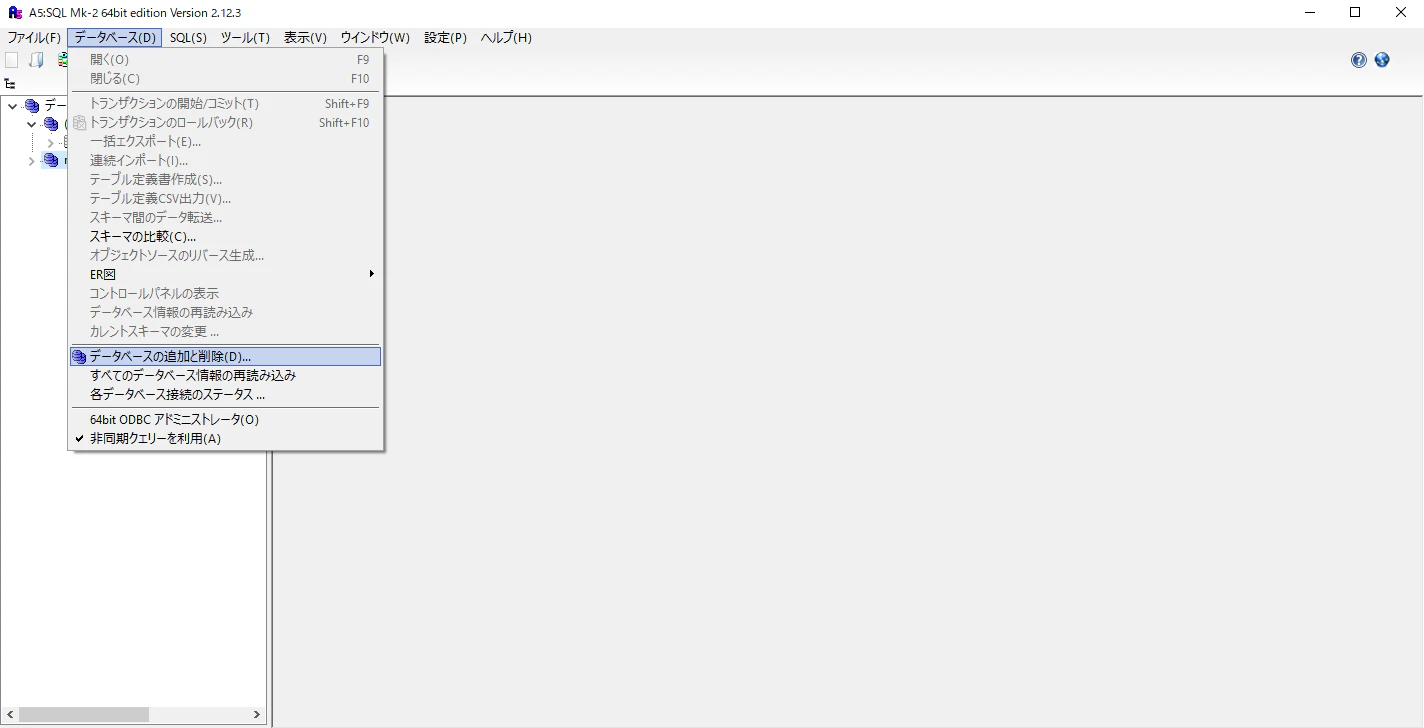Open 64bit ODBC アドミニストレータ(O)
Image resolution: width=1424 pixels, height=728 pixels.
coord(225,419)
